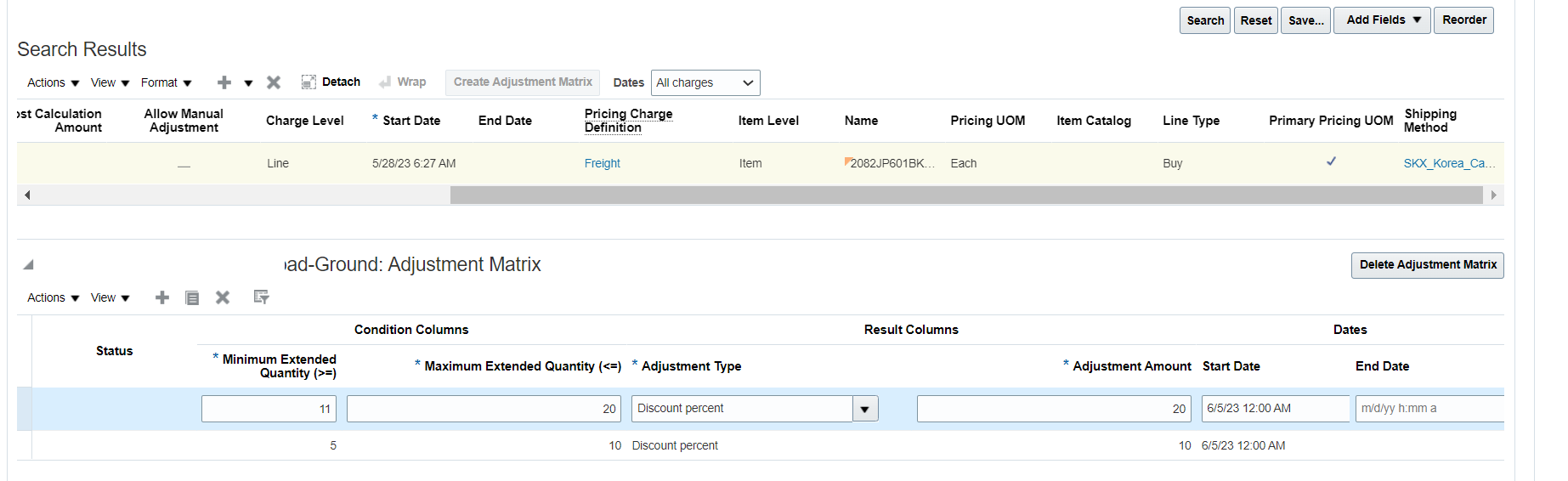Click the Each pricing UOM cell
Viewport: 1568px width, 481px height.
[963, 163]
